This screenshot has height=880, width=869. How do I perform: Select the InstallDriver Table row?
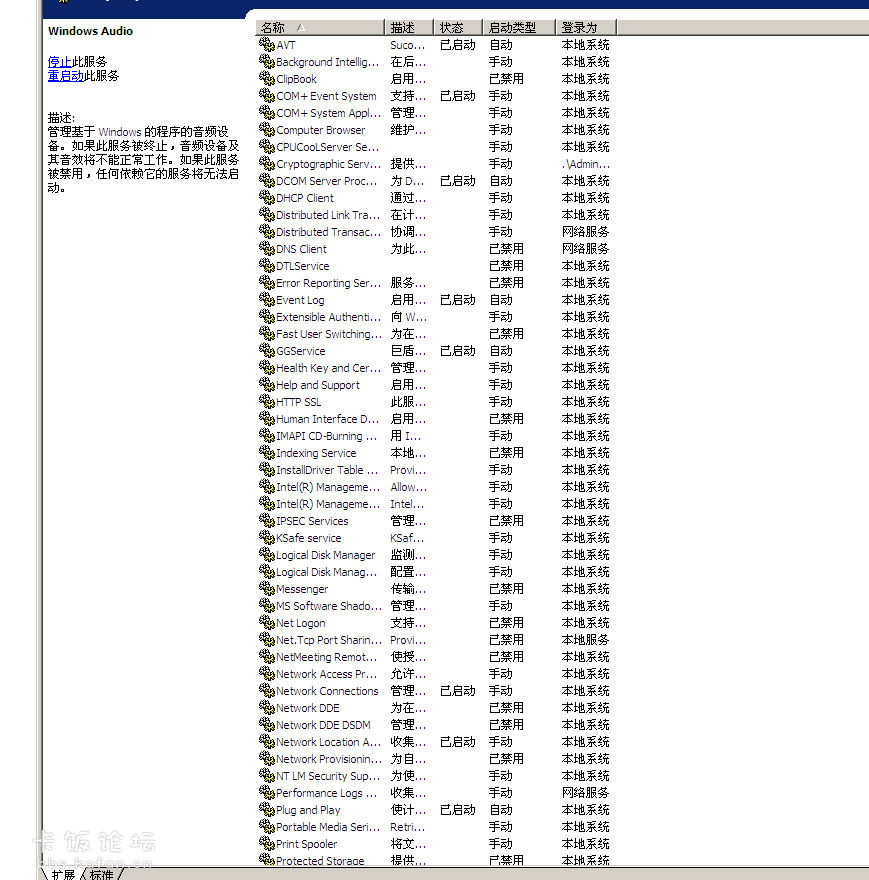pyautogui.click(x=434, y=470)
